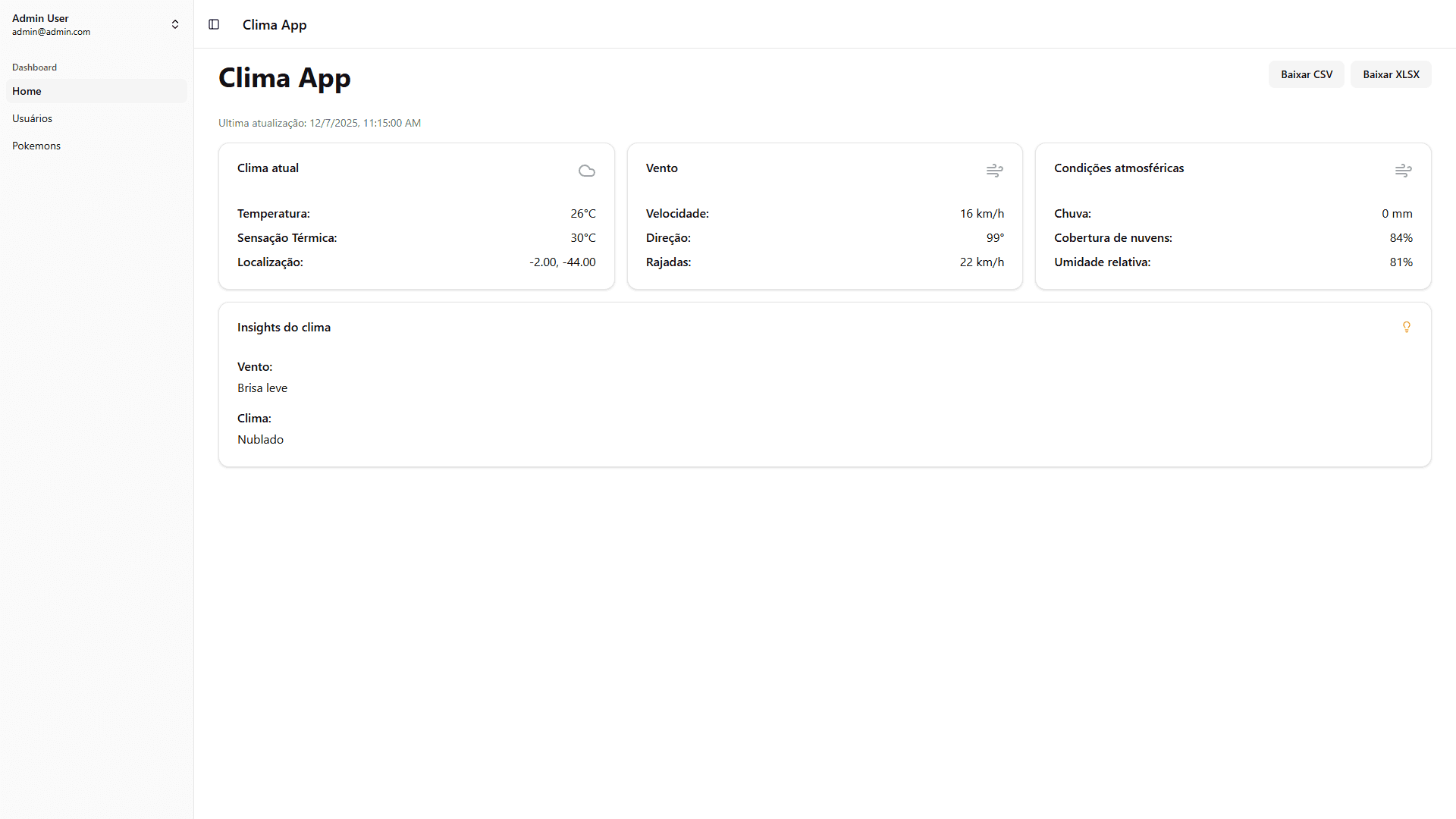The height and width of the screenshot is (819, 1456).
Task: Click the Umidade relativa 81% value
Action: point(1401,262)
